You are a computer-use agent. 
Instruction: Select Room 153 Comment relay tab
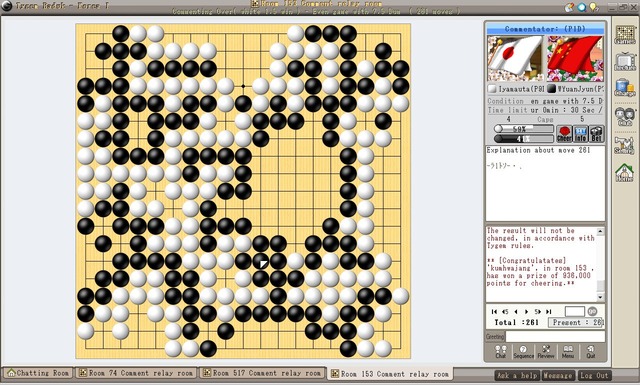point(391,374)
